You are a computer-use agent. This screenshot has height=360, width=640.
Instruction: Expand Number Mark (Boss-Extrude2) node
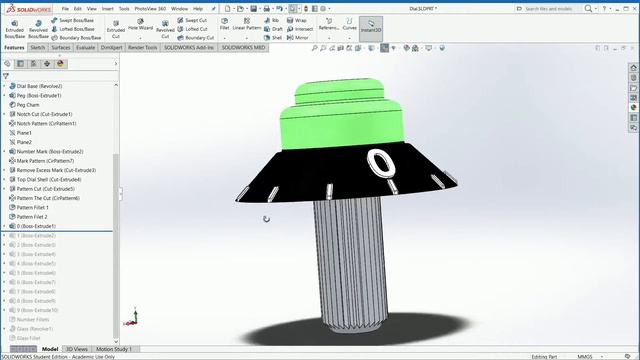(x=4, y=151)
